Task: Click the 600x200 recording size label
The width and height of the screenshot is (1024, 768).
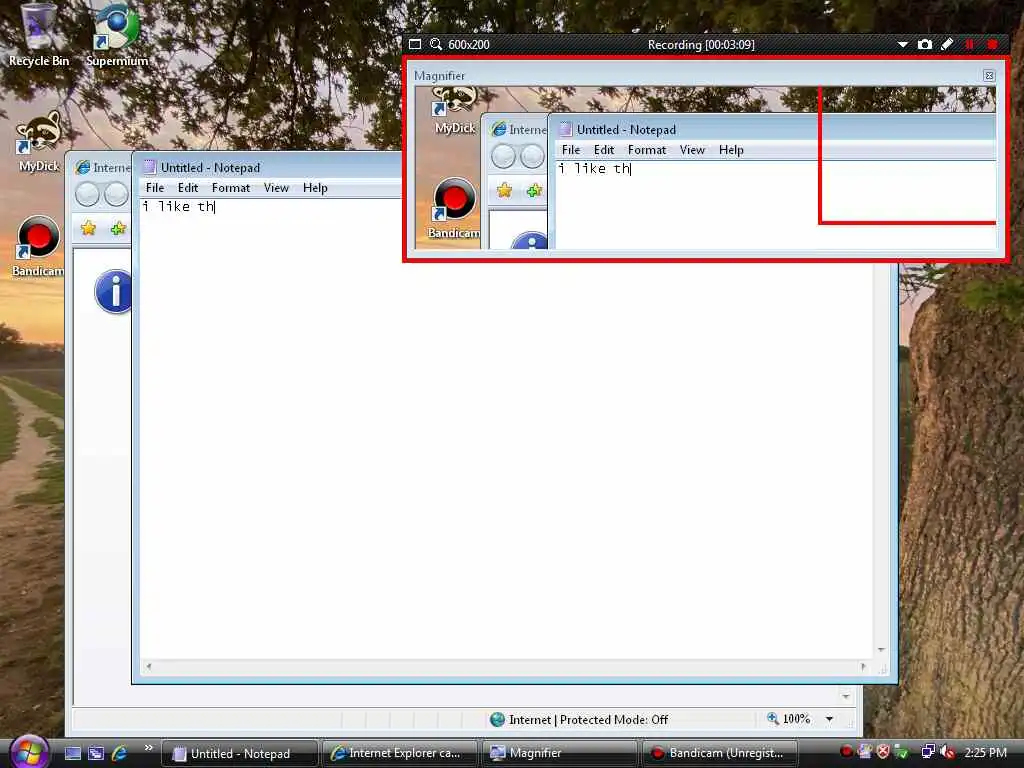Action: coord(469,44)
